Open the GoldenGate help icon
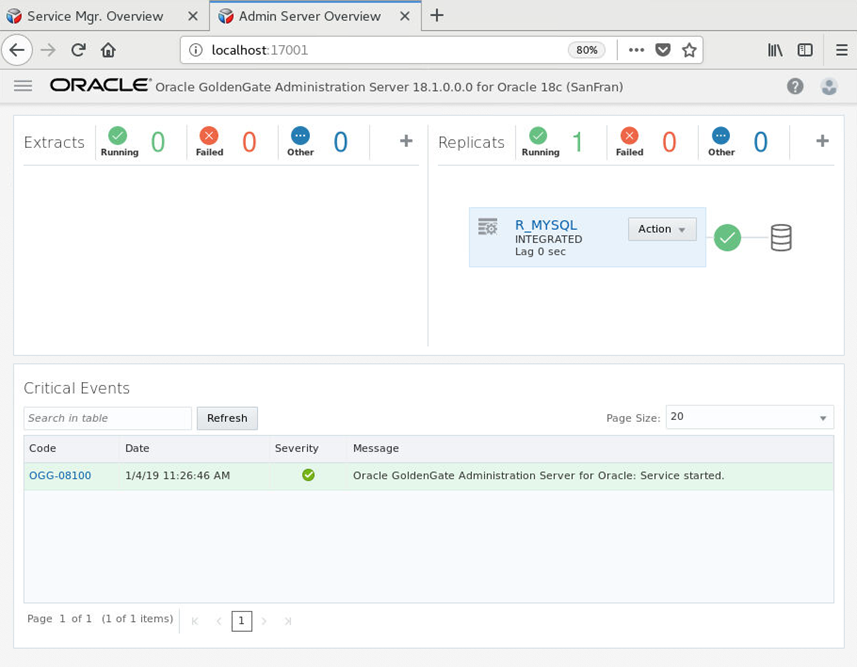The width and height of the screenshot is (860, 667). (795, 86)
